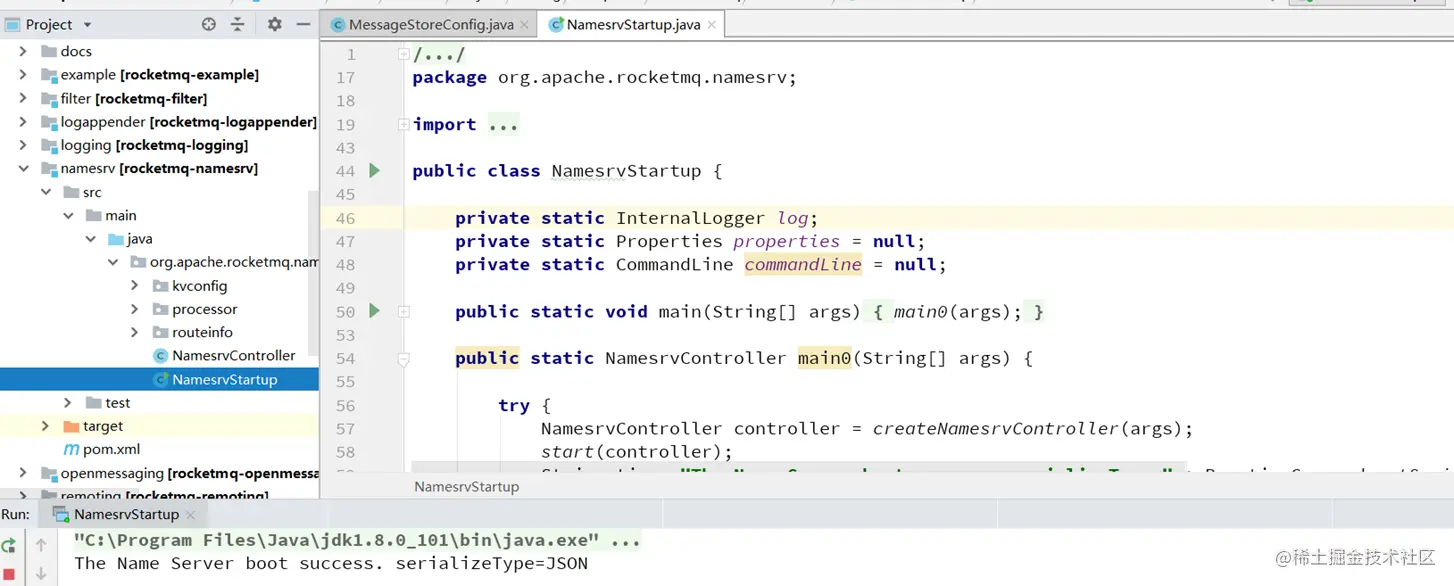The height and width of the screenshot is (586, 1454).
Task: Expand the folded import block
Action: [403, 124]
